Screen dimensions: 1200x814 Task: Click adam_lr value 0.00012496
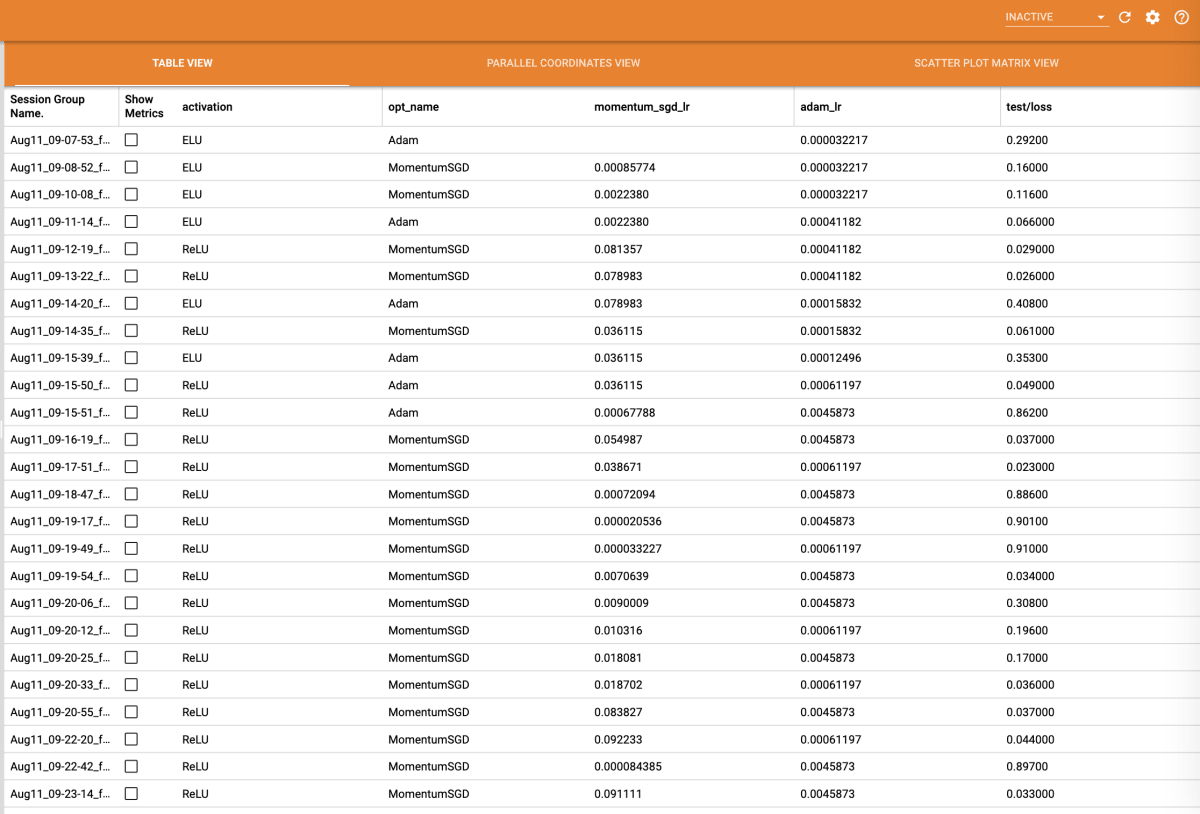click(x=831, y=358)
